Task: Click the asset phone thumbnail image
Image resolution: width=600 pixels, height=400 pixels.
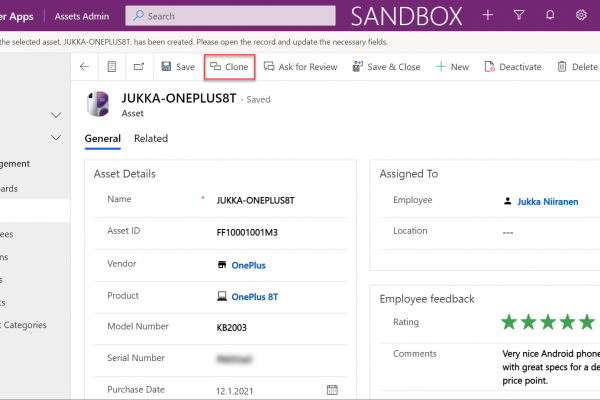Action: point(98,104)
